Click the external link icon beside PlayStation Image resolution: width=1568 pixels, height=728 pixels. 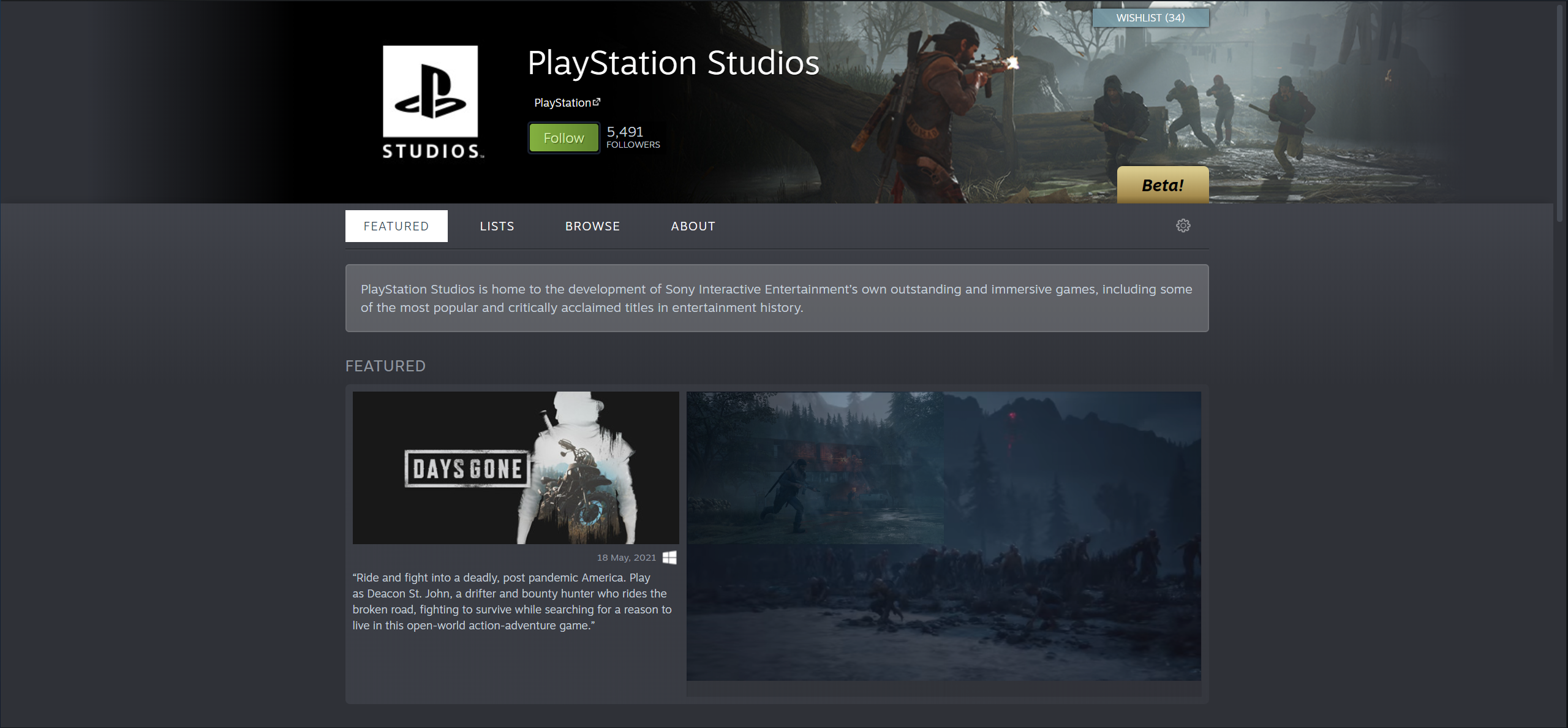[597, 102]
